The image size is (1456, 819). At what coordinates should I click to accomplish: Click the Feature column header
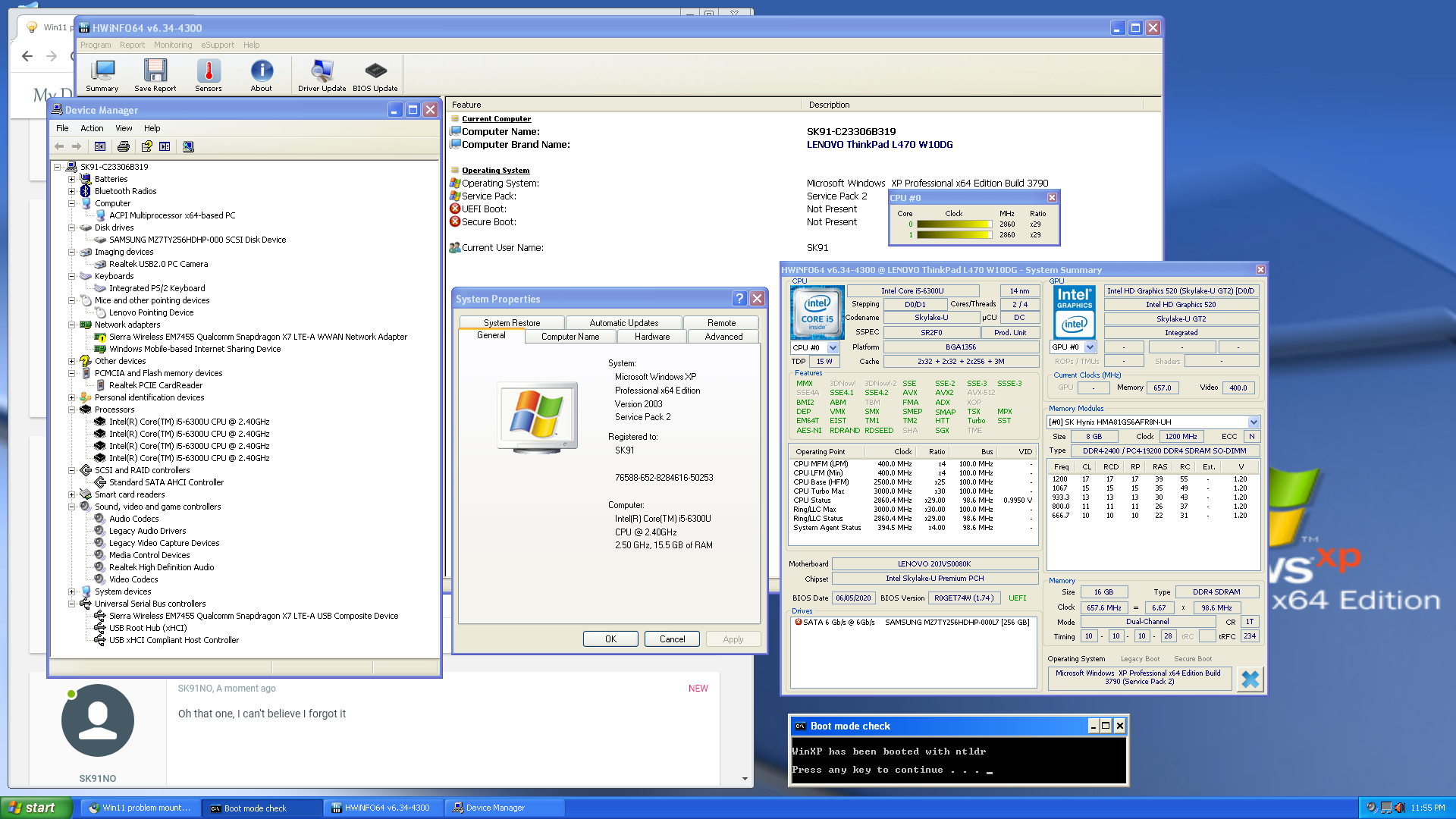(x=623, y=105)
